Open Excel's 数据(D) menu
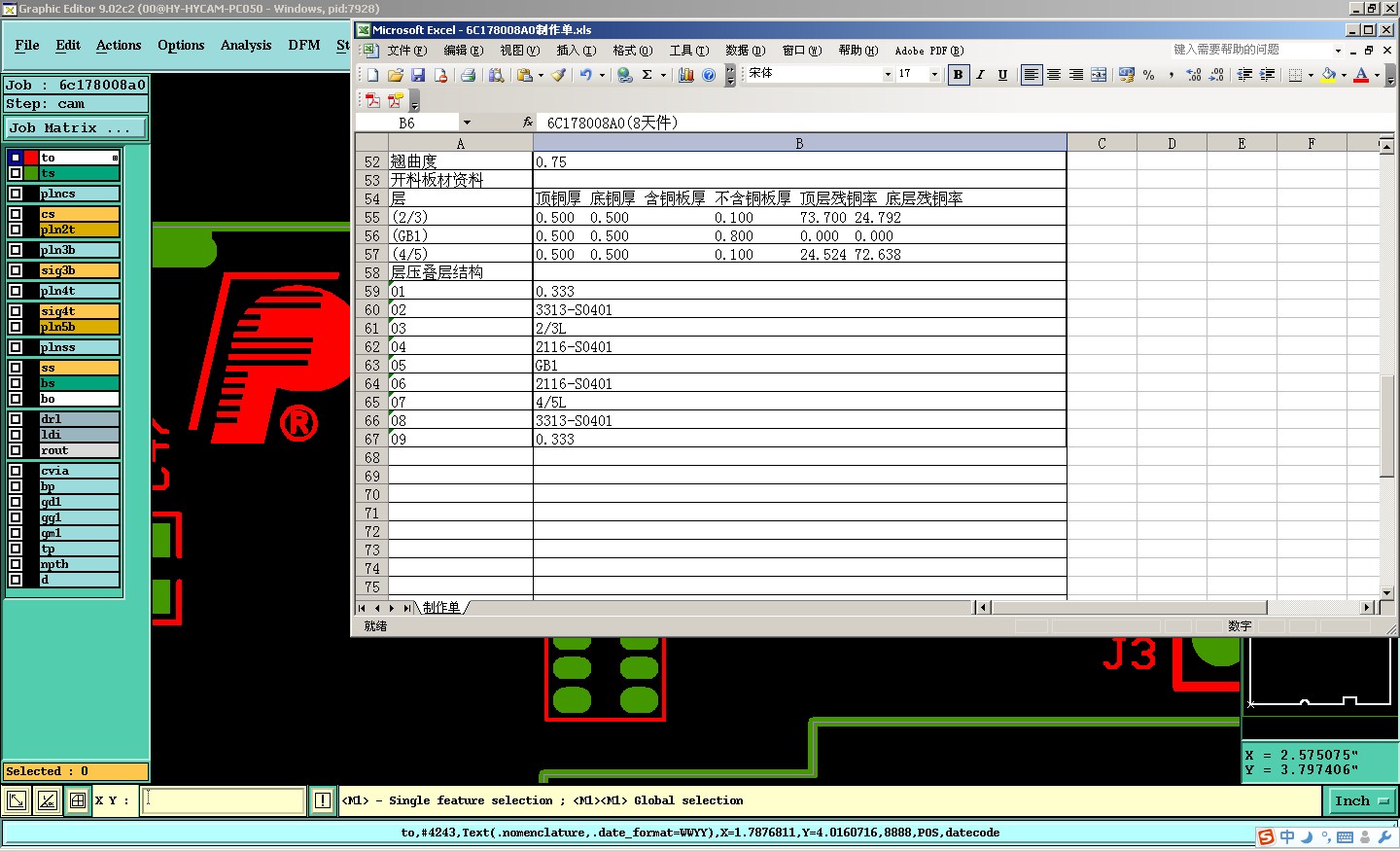 tap(745, 51)
